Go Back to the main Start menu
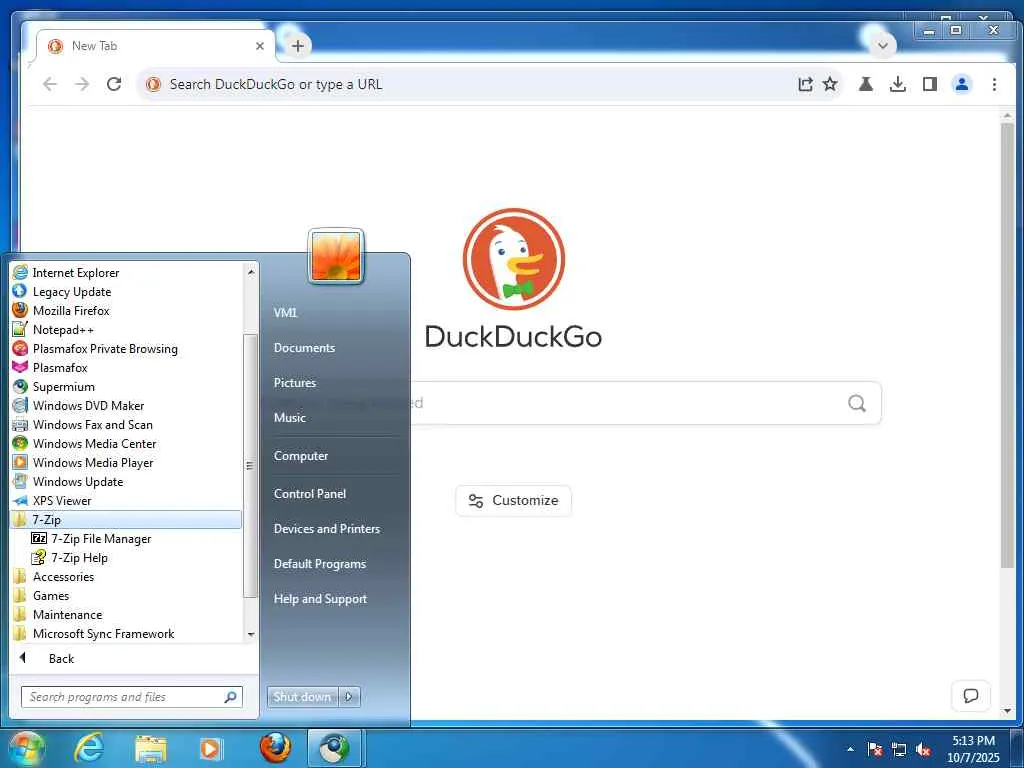The width and height of the screenshot is (1024, 768). click(133, 658)
